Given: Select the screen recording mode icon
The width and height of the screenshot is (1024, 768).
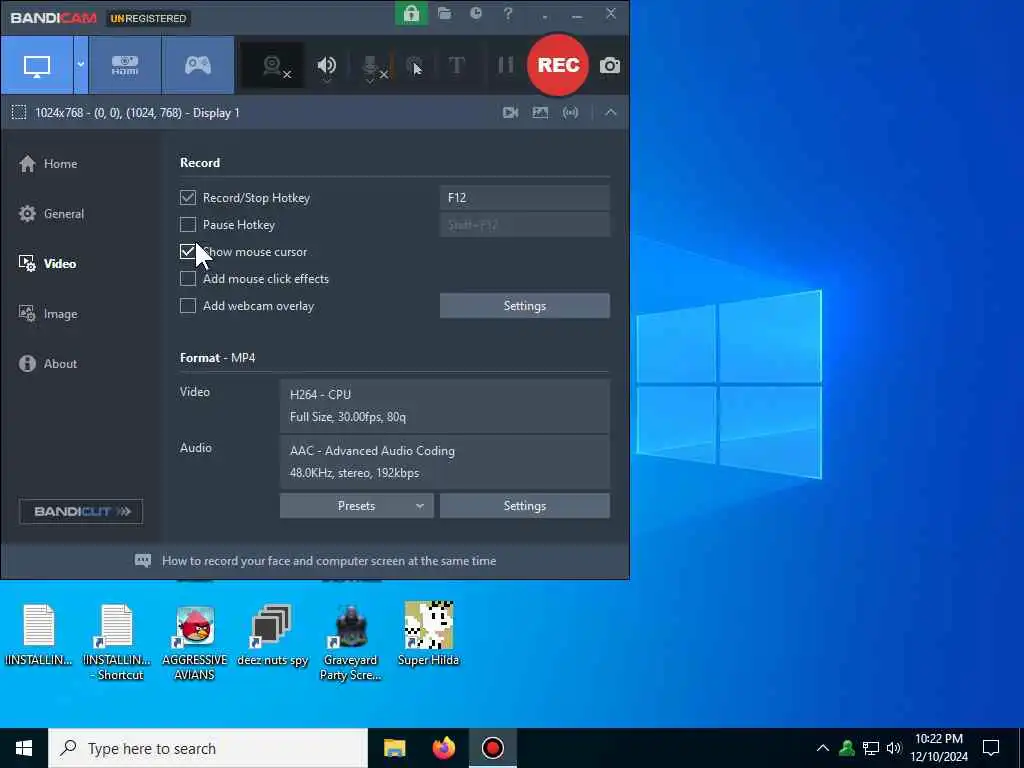Looking at the screenshot, I should coord(37,65).
